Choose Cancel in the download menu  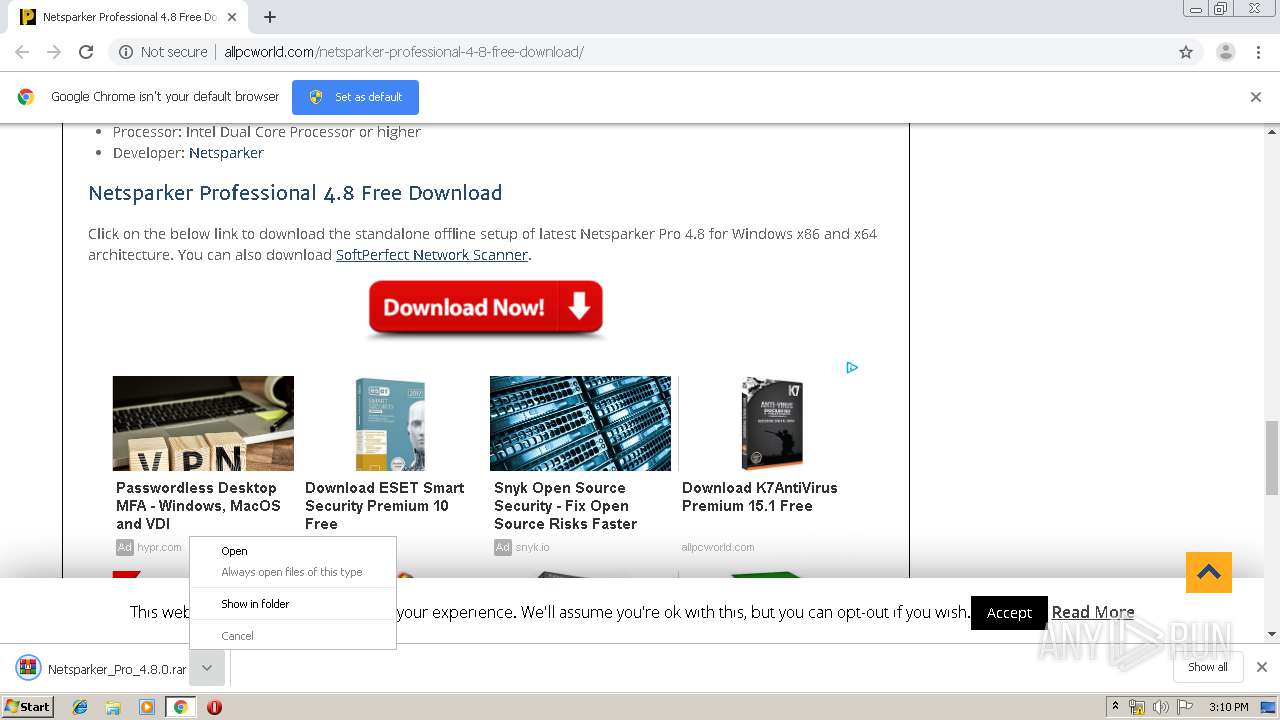[x=293, y=636]
